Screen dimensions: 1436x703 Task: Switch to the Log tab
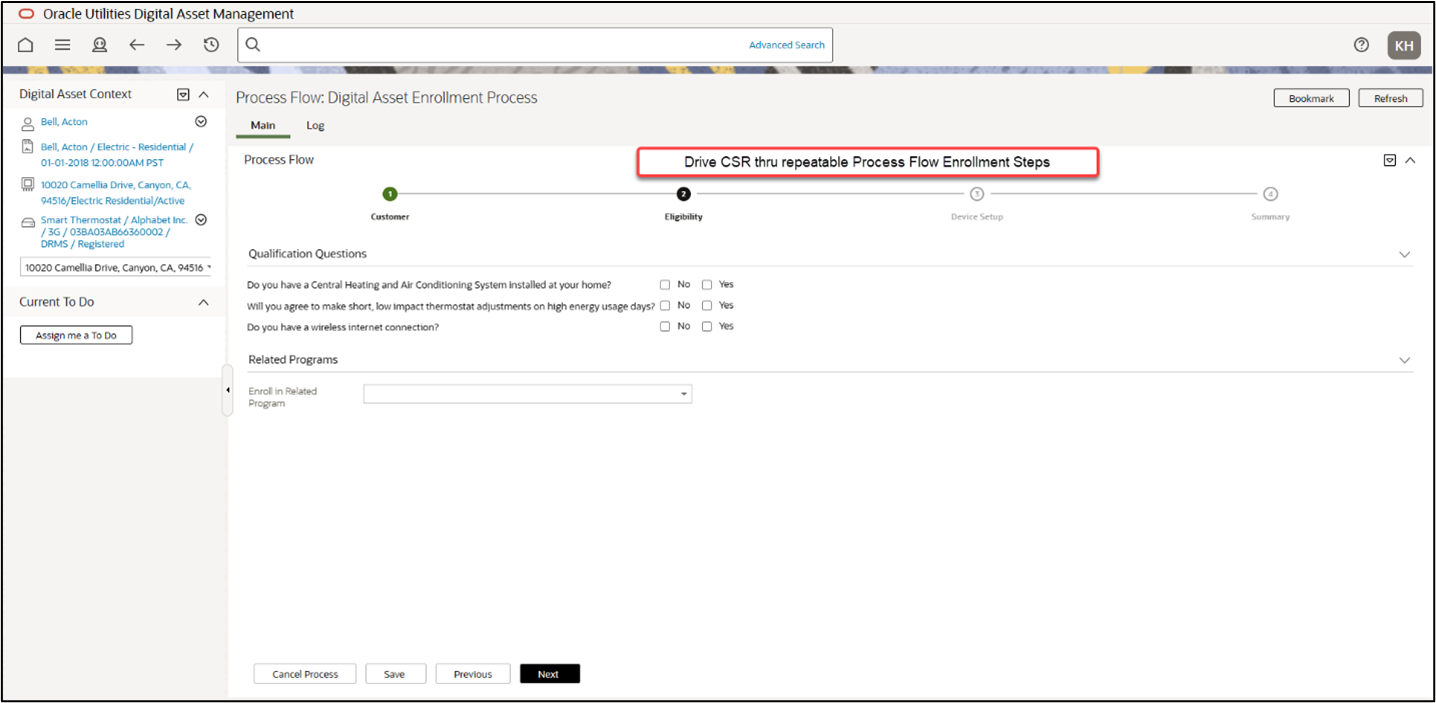[x=315, y=126]
